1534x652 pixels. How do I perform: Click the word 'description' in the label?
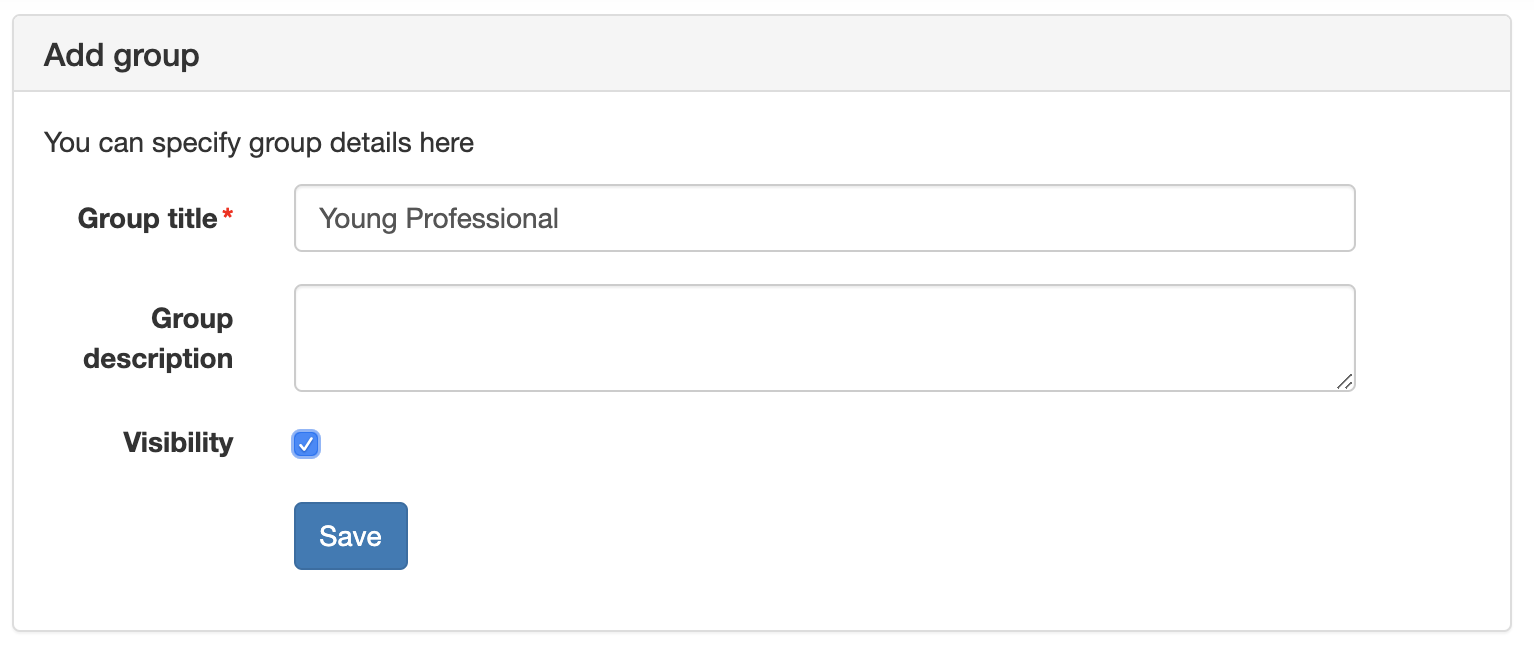coord(158,358)
